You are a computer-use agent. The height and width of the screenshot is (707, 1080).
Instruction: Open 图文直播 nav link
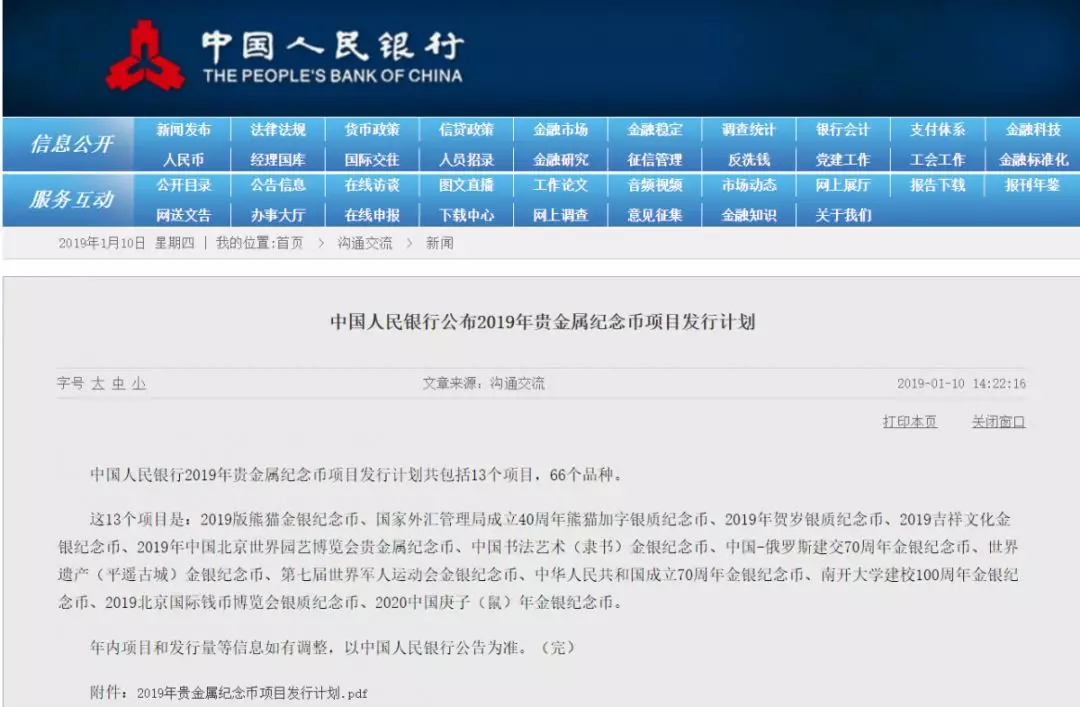tap(466, 185)
